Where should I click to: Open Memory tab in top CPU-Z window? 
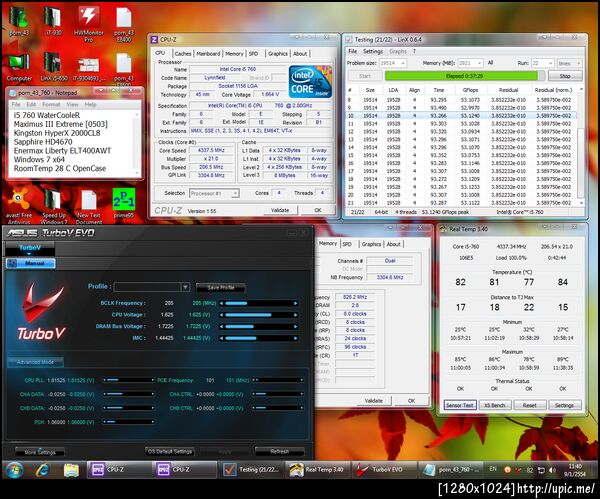coord(234,54)
